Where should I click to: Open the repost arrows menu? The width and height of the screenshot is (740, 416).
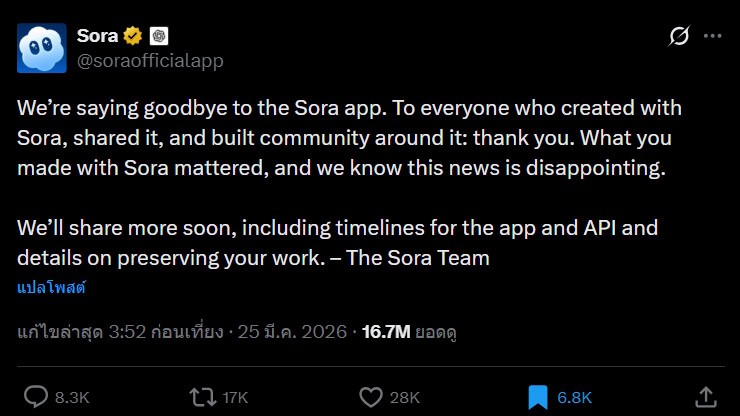coord(203,397)
